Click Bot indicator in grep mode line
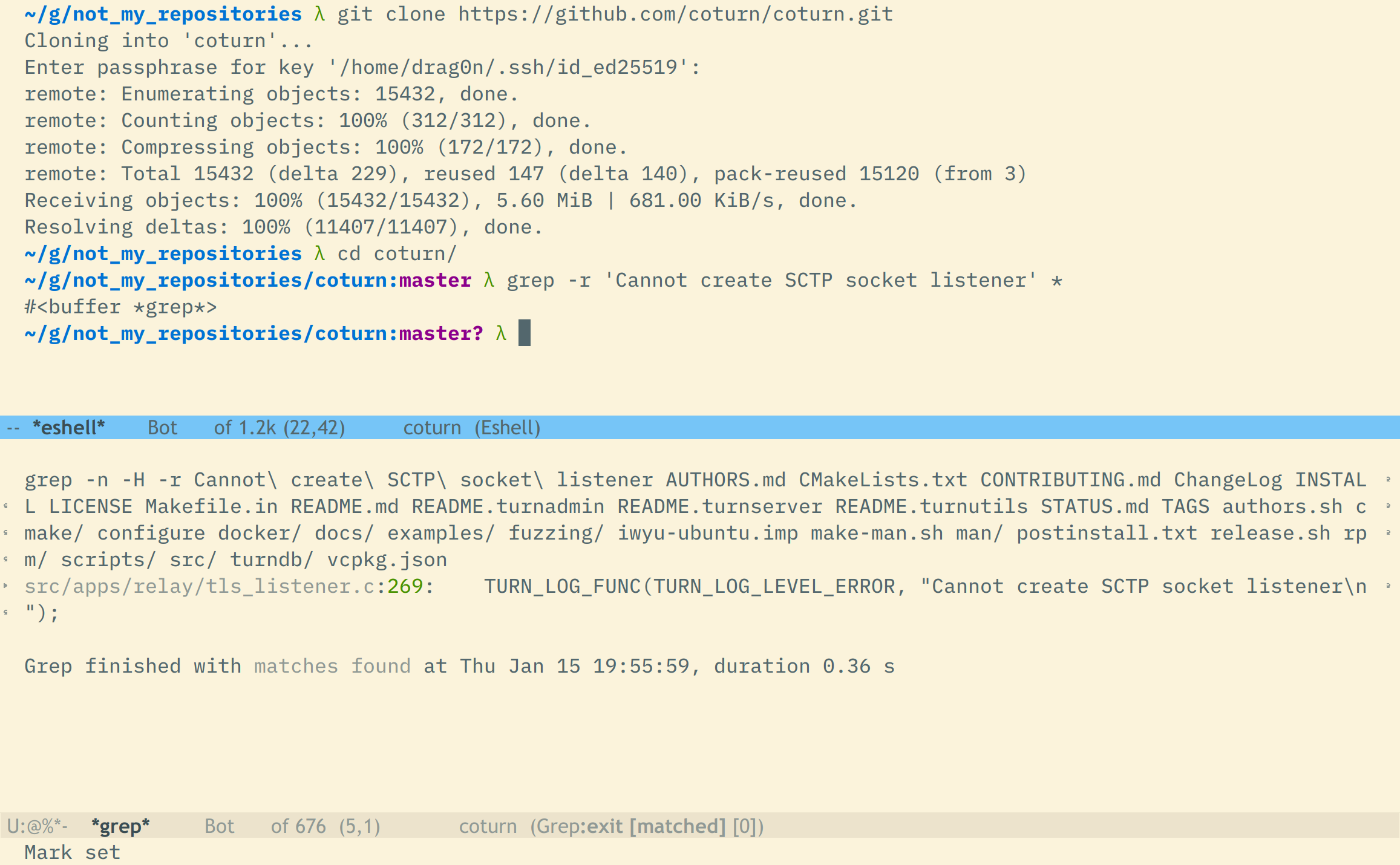The height and width of the screenshot is (865, 1400). pyautogui.click(x=219, y=826)
